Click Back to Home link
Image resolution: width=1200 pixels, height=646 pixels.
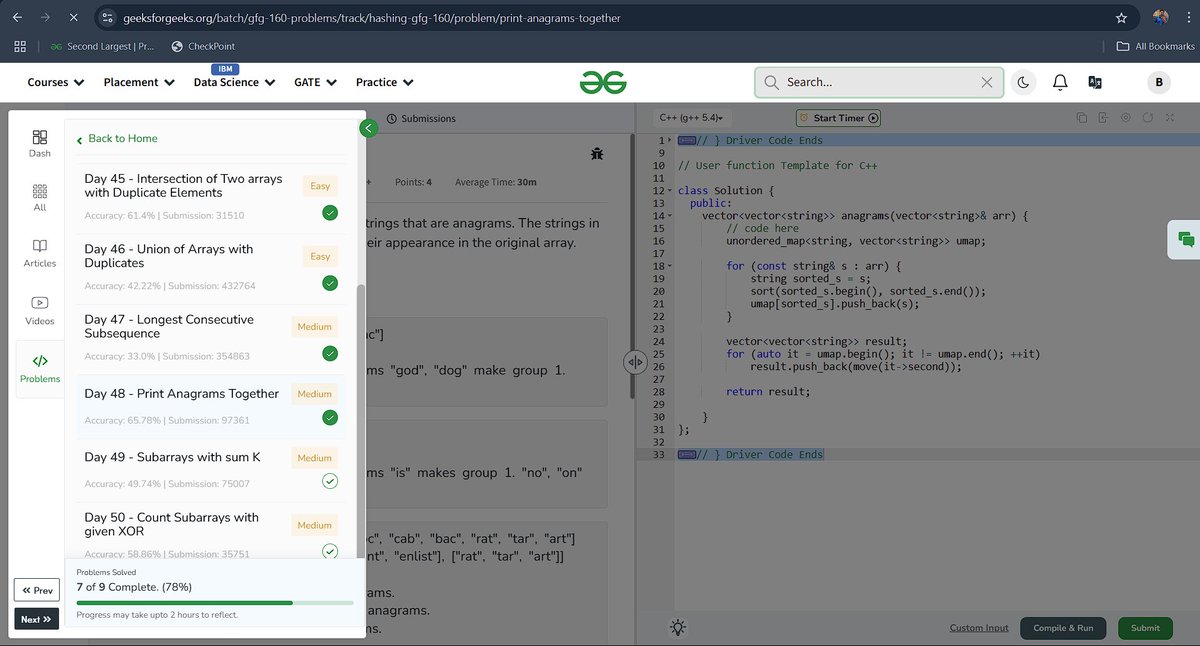tap(116, 138)
